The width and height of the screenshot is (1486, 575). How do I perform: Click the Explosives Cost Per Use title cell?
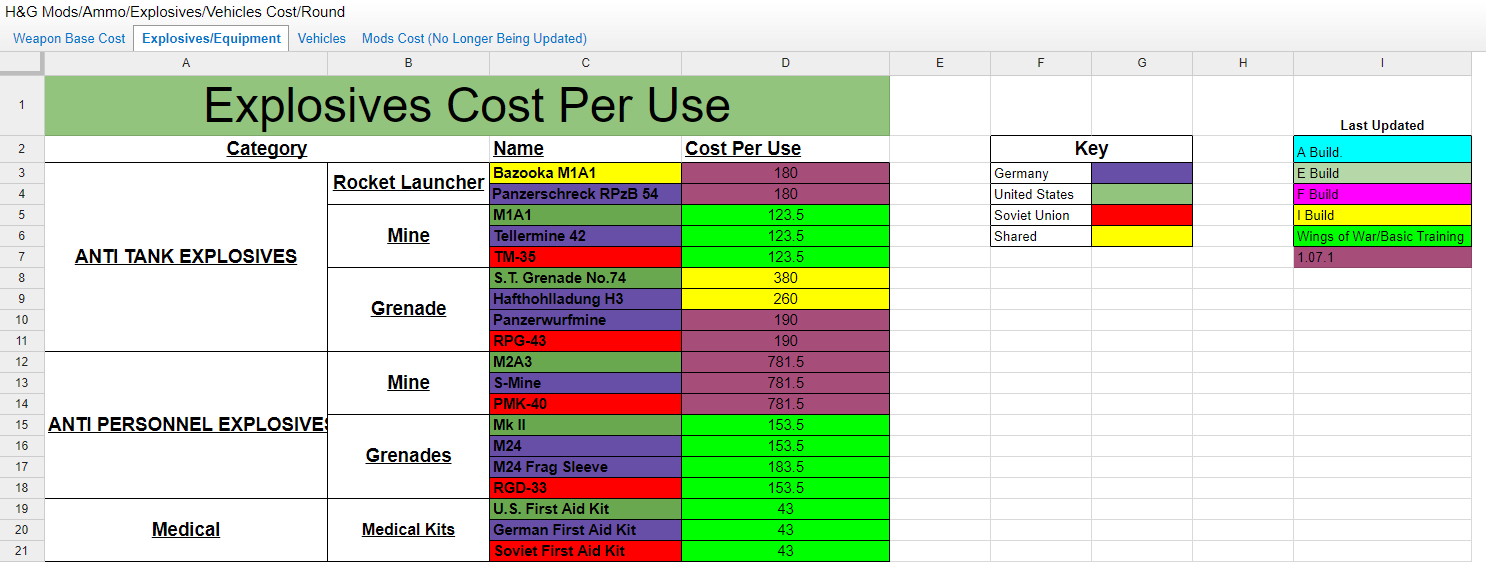click(467, 106)
